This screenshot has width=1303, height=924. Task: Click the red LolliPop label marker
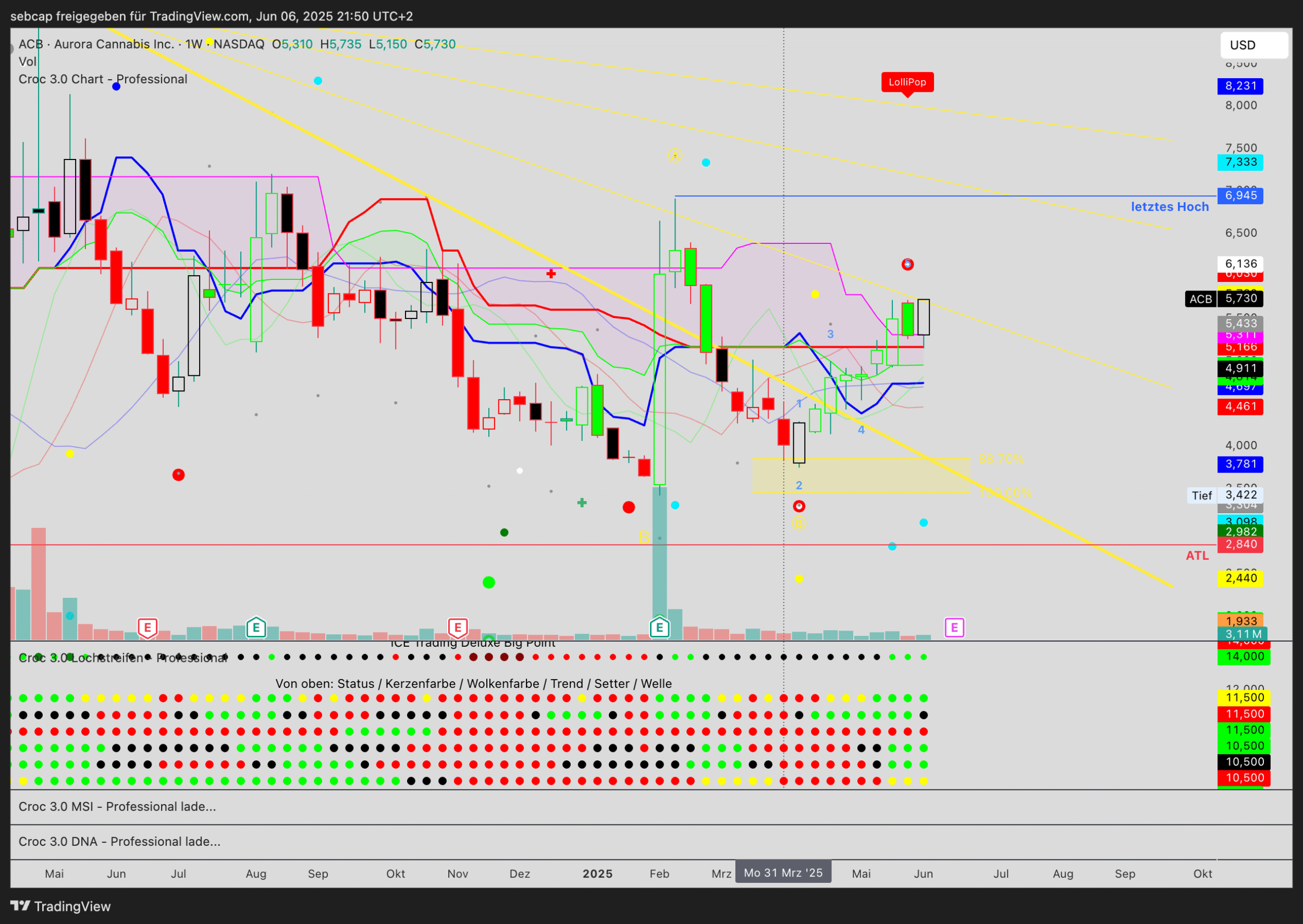(x=907, y=82)
